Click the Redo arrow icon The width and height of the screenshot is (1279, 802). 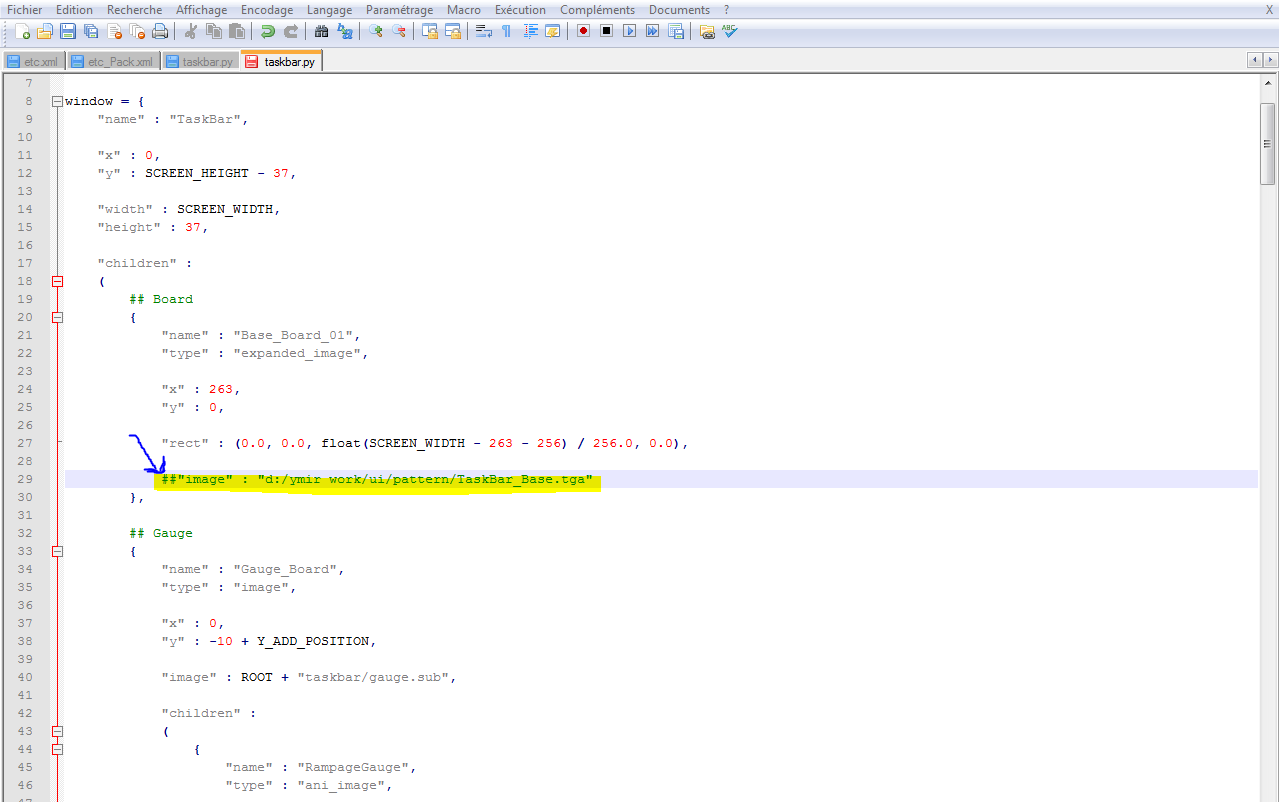click(x=291, y=31)
